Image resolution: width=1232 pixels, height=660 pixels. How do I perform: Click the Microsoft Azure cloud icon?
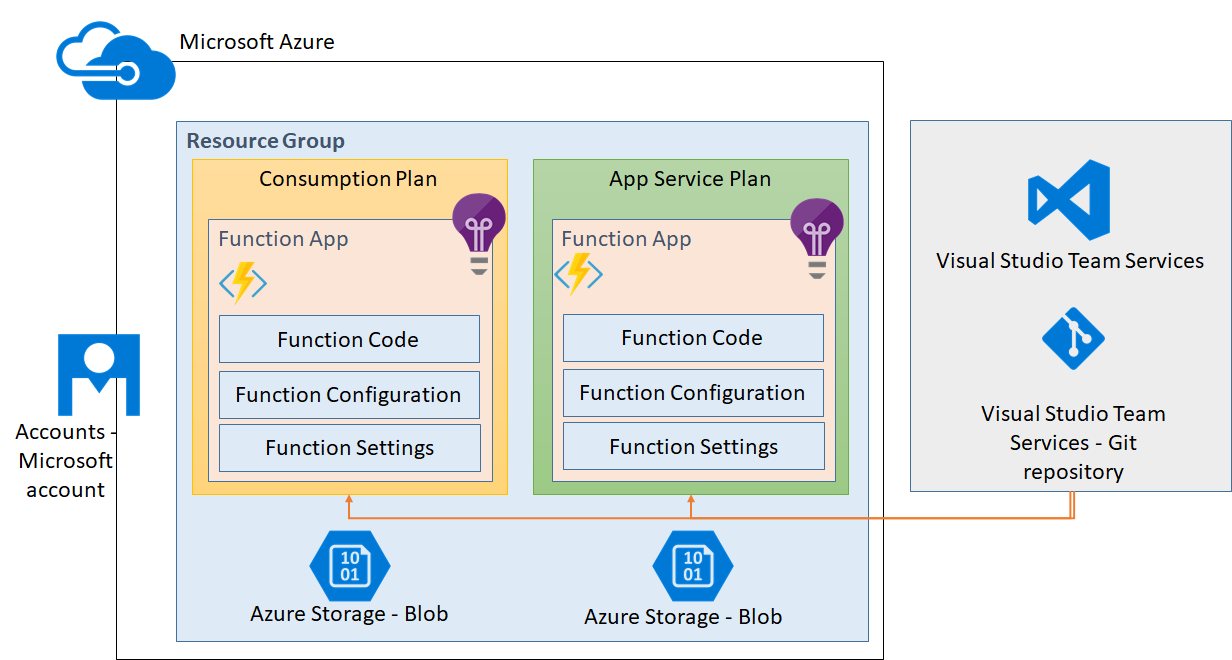tap(116, 62)
